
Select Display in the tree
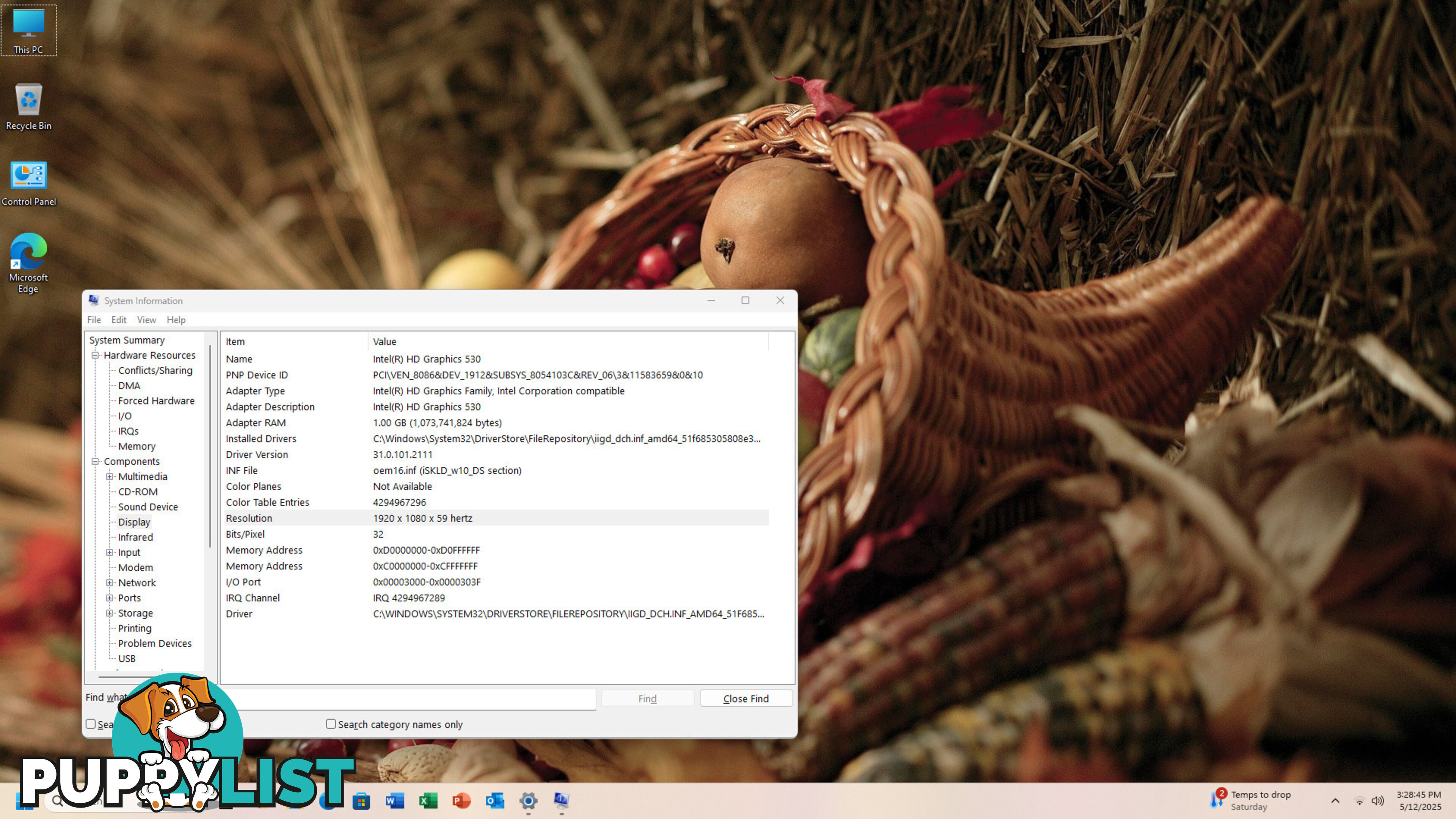point(134,522)
